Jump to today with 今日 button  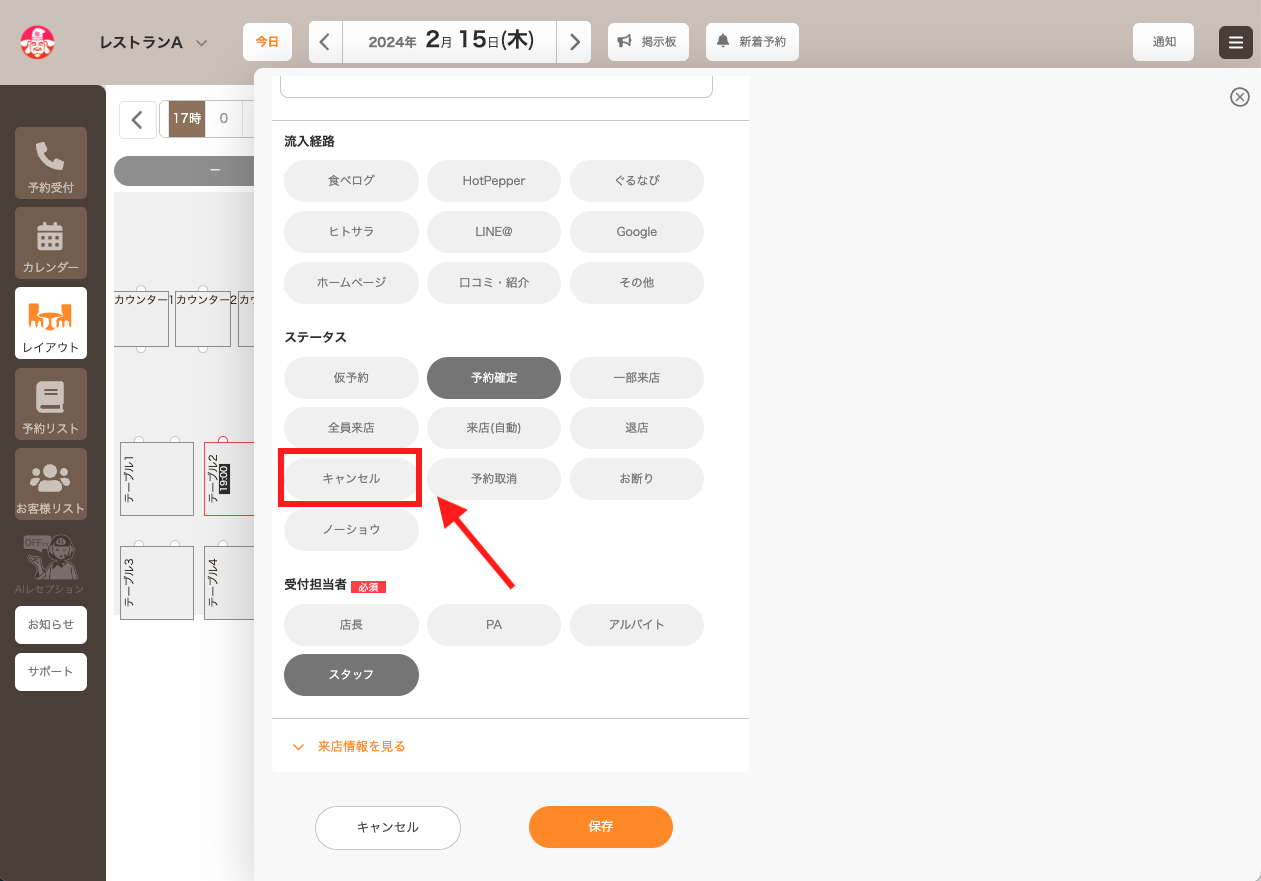point(267,42)
